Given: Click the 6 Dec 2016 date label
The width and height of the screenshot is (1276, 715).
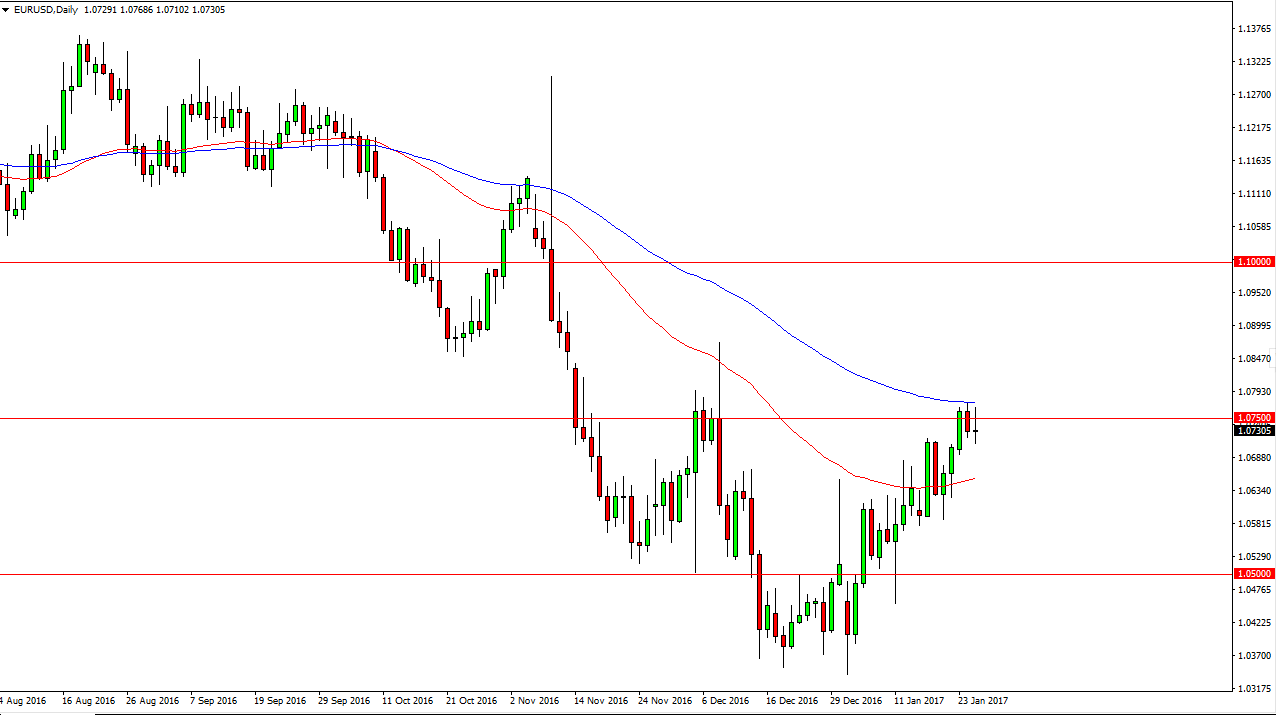Looking at the screenshot, I should (x=726, y=700).
